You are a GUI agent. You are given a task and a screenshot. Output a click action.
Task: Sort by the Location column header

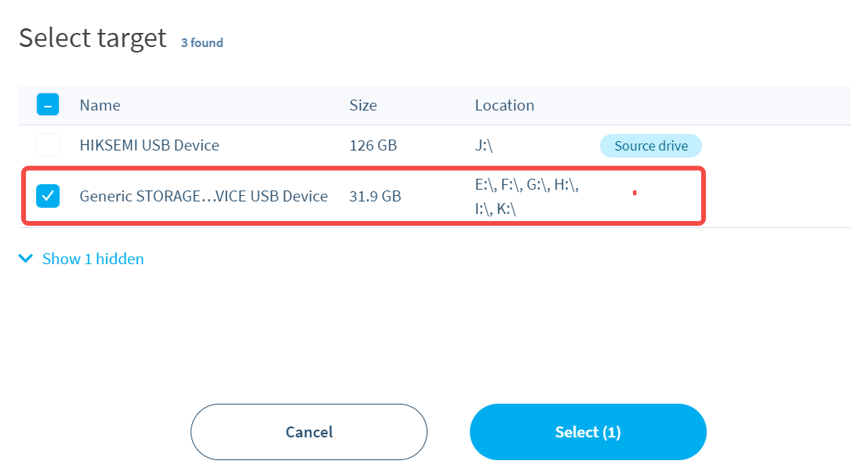coord(504,105)
